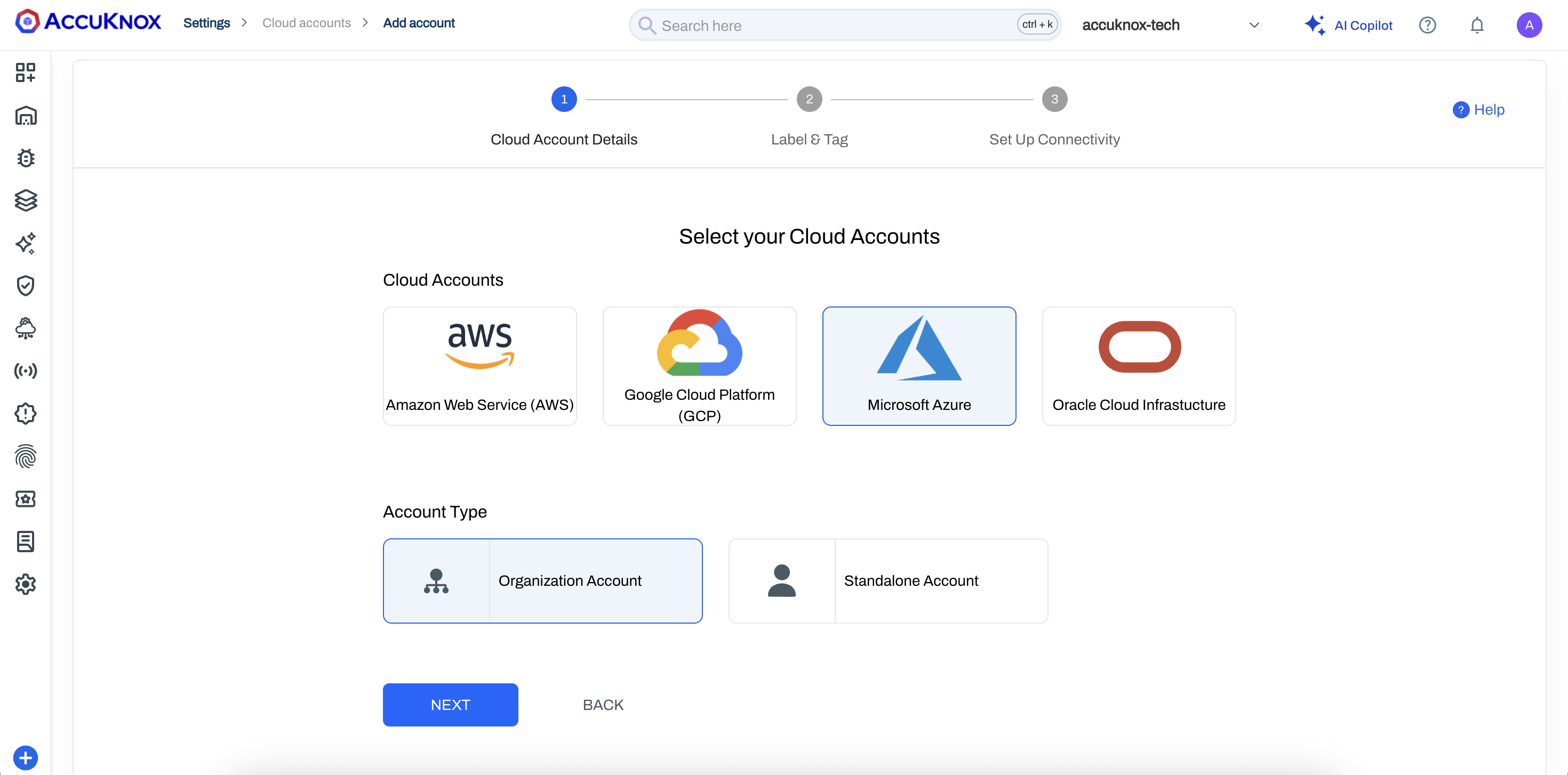1568x775 pixels.
Task: Open the stacked layers sidebar icon
Action: 26,201
